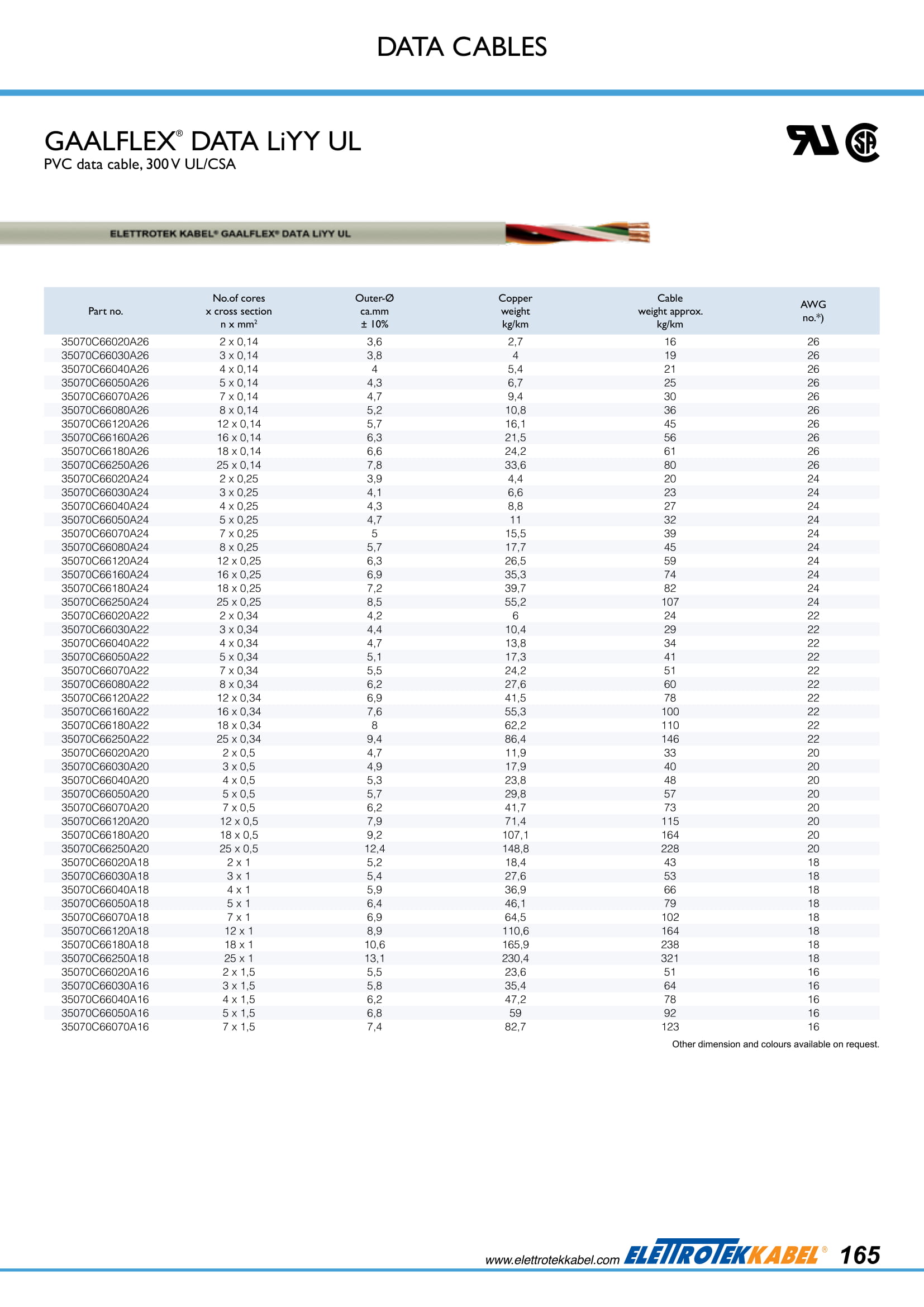Click the Elettrotek Kabel brand logo
924x1307 pixels.
point(726,1252)
